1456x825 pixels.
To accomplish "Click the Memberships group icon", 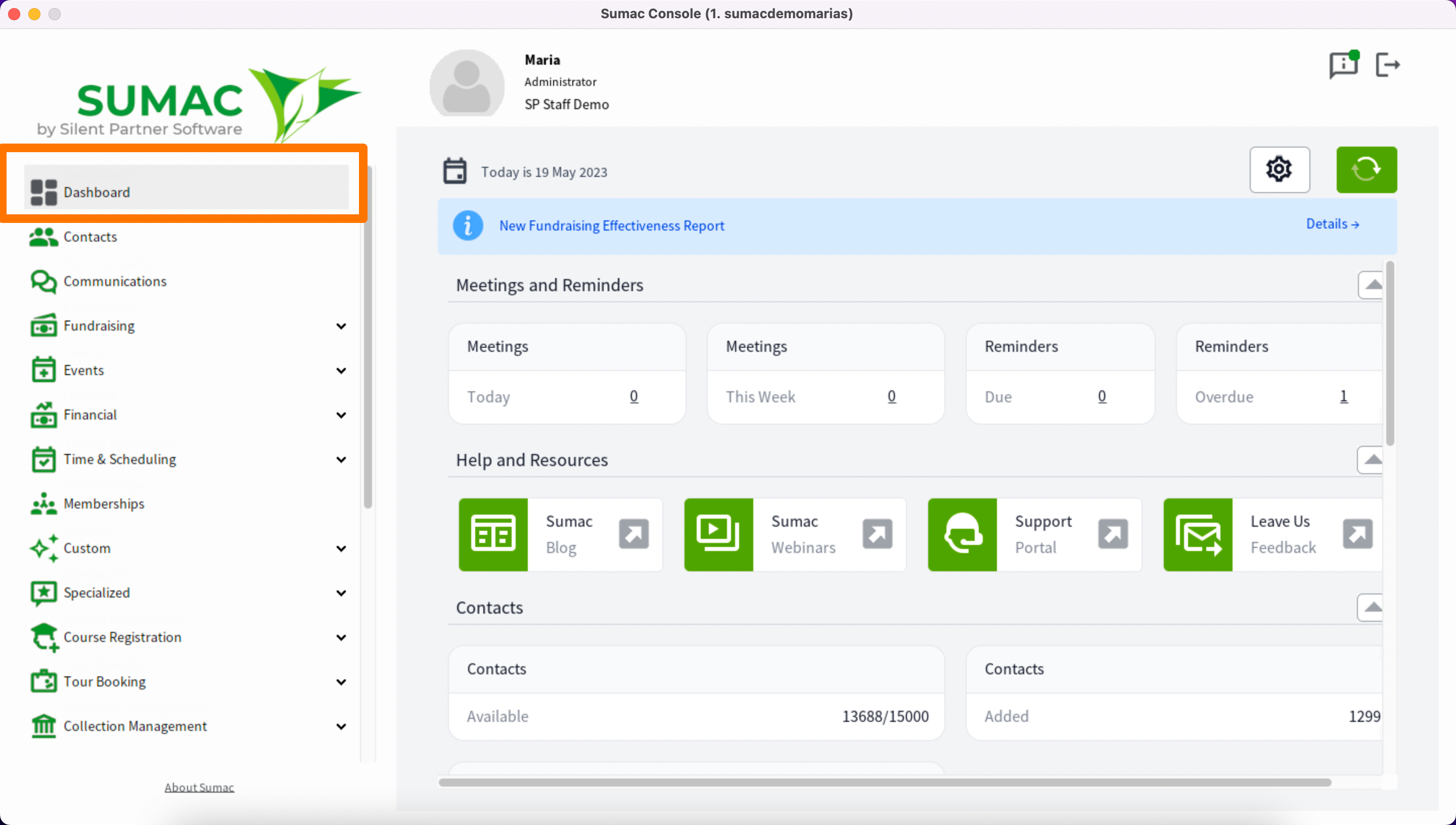I will click(43, 503).
